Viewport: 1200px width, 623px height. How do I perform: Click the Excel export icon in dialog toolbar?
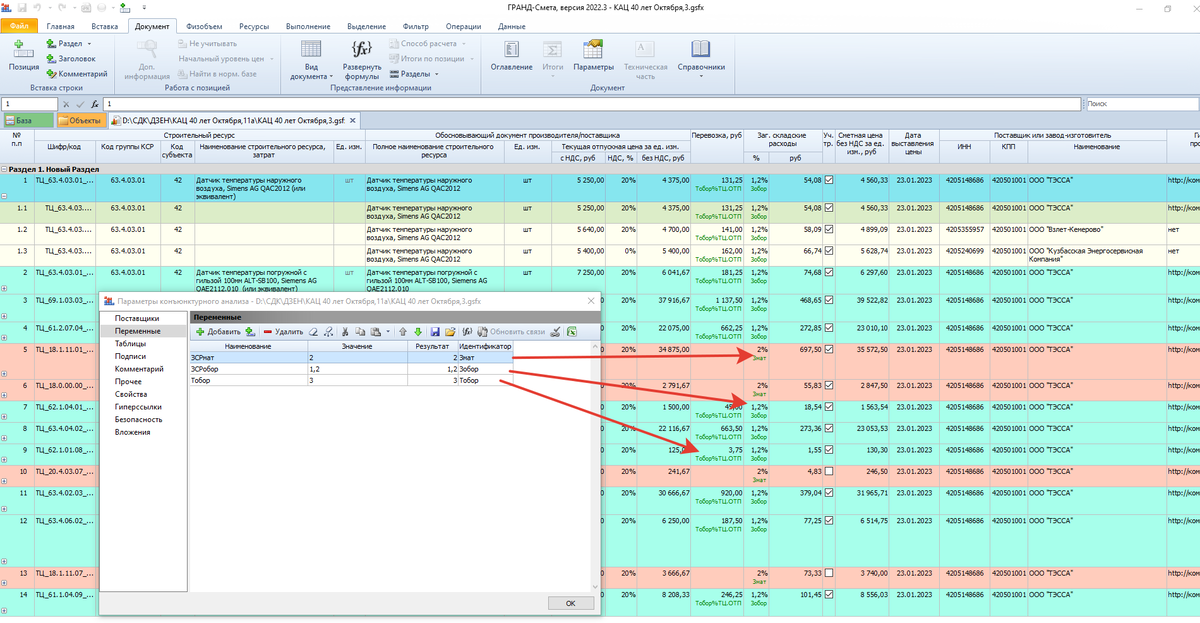[571, 331]
